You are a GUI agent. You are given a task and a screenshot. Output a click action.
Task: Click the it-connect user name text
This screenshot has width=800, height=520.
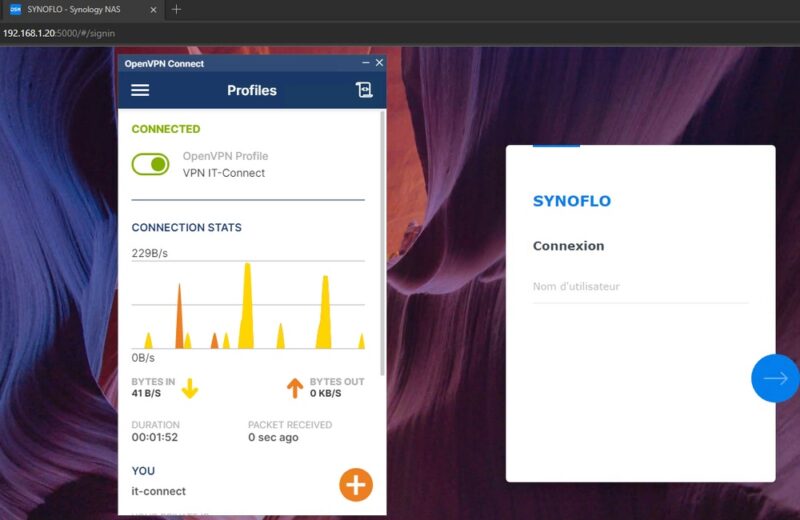[159, 491]
